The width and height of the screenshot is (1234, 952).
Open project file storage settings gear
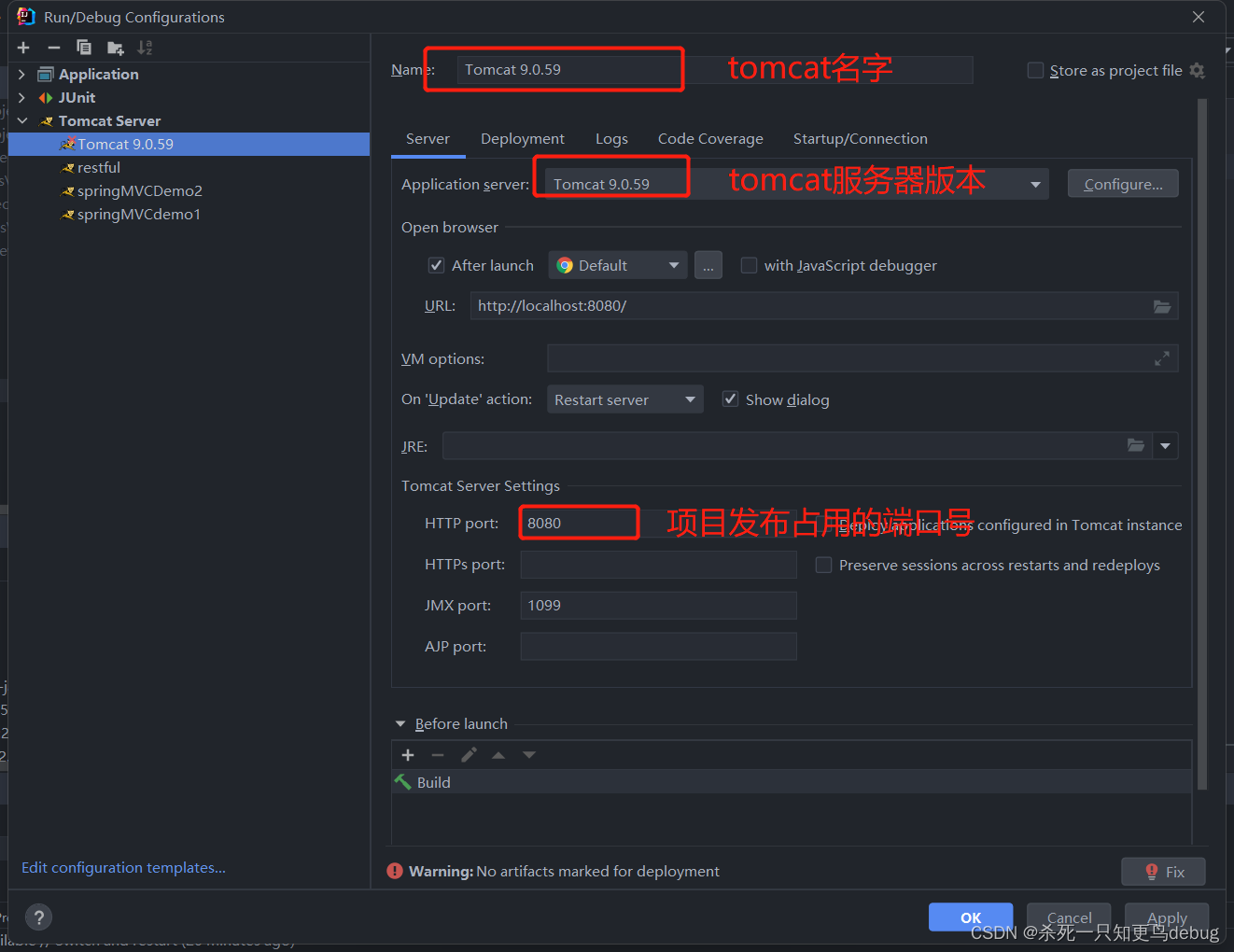[1198, 71]
